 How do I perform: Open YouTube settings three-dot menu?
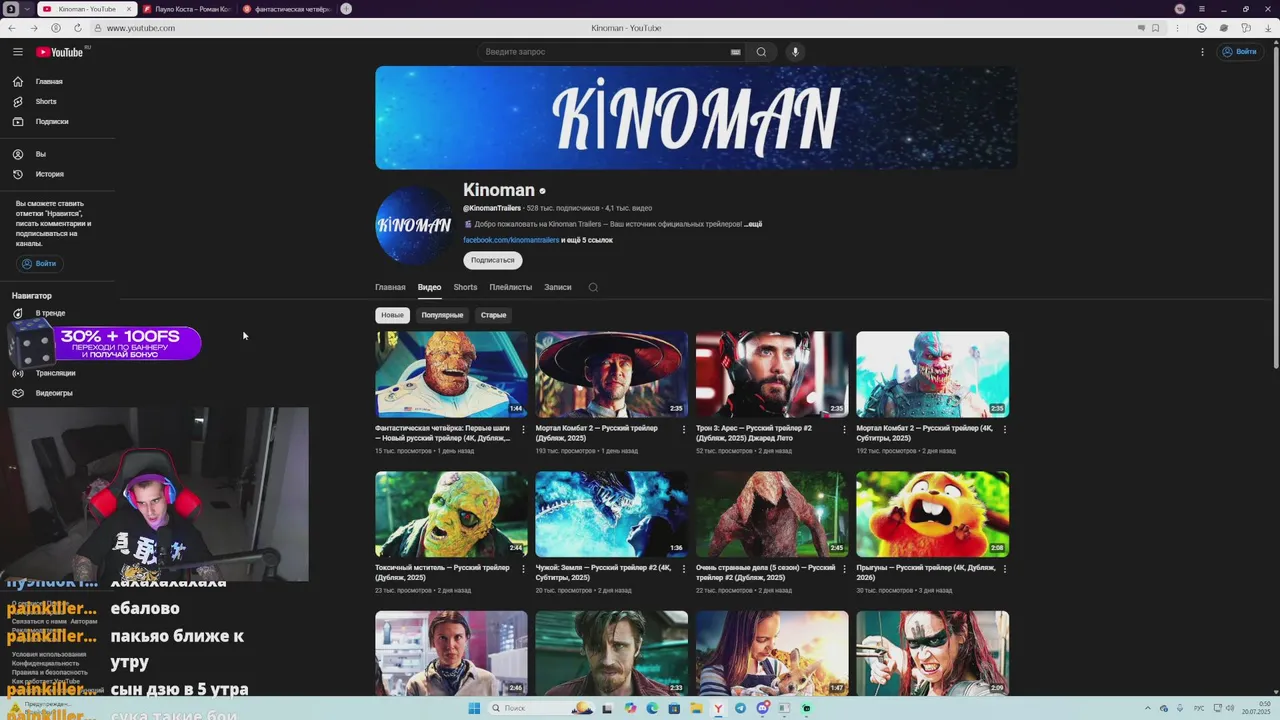coord(1202,52)
